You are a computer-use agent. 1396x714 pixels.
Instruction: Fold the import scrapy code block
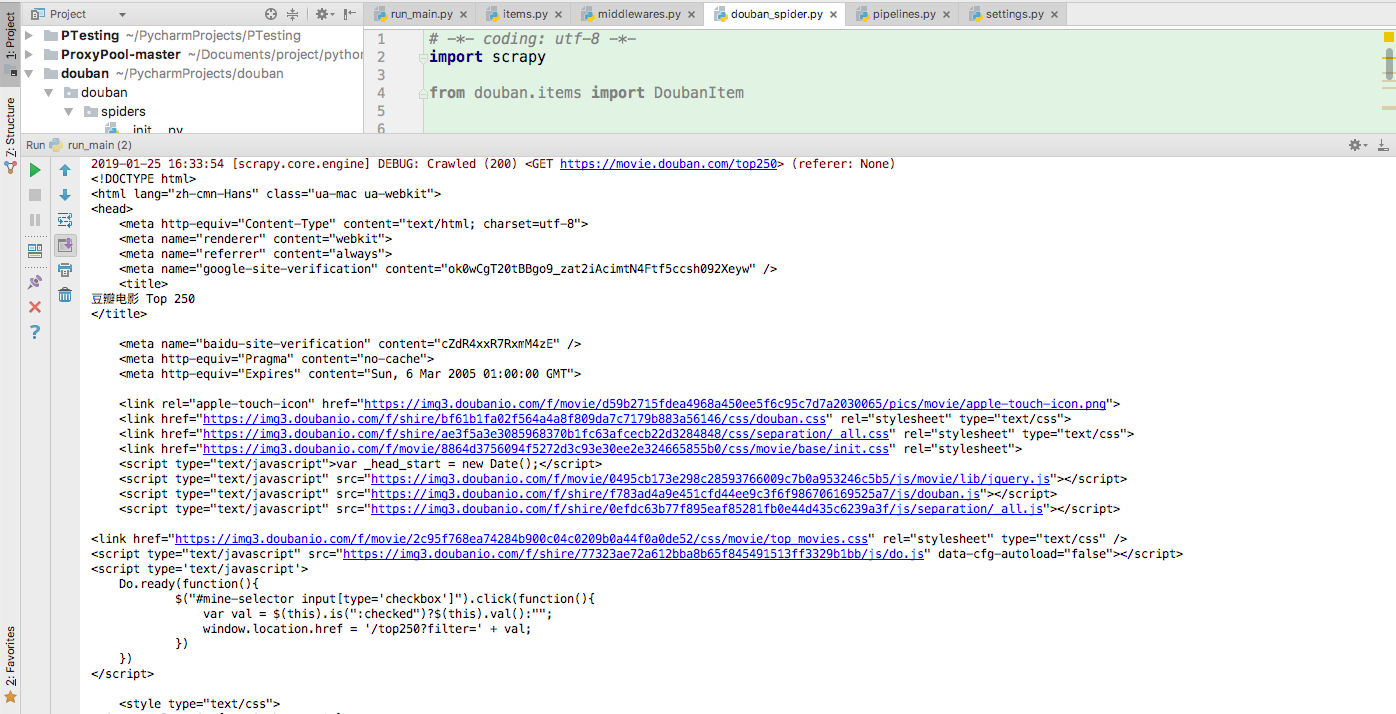click(423, 57)
